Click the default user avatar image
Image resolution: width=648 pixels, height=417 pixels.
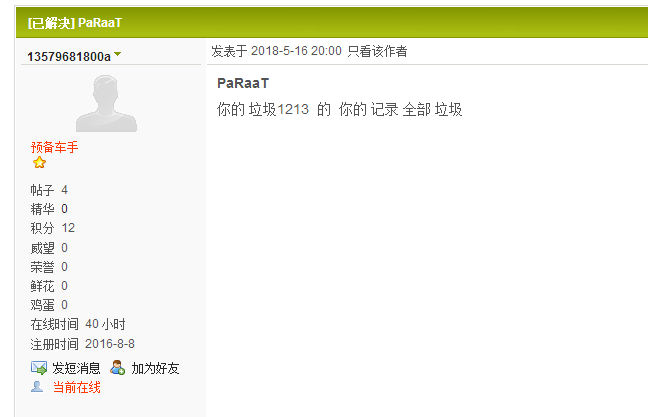106,103
